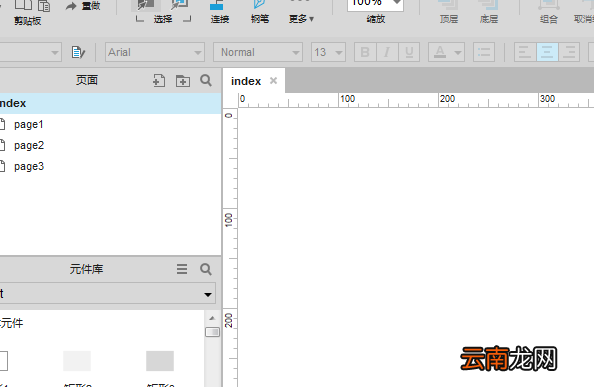Viewport: 594px width, 387px height.
Task: Click search icon in widget library panel
Action: [x=206, y=269]
